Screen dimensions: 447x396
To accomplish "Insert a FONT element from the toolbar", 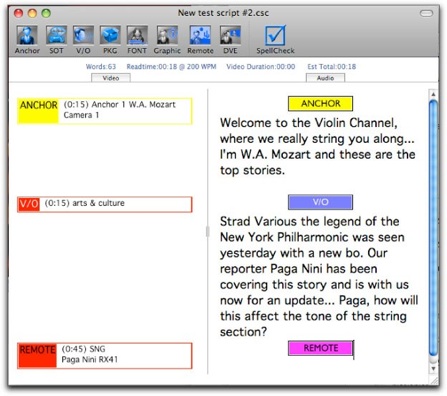I will click(137, 40).
